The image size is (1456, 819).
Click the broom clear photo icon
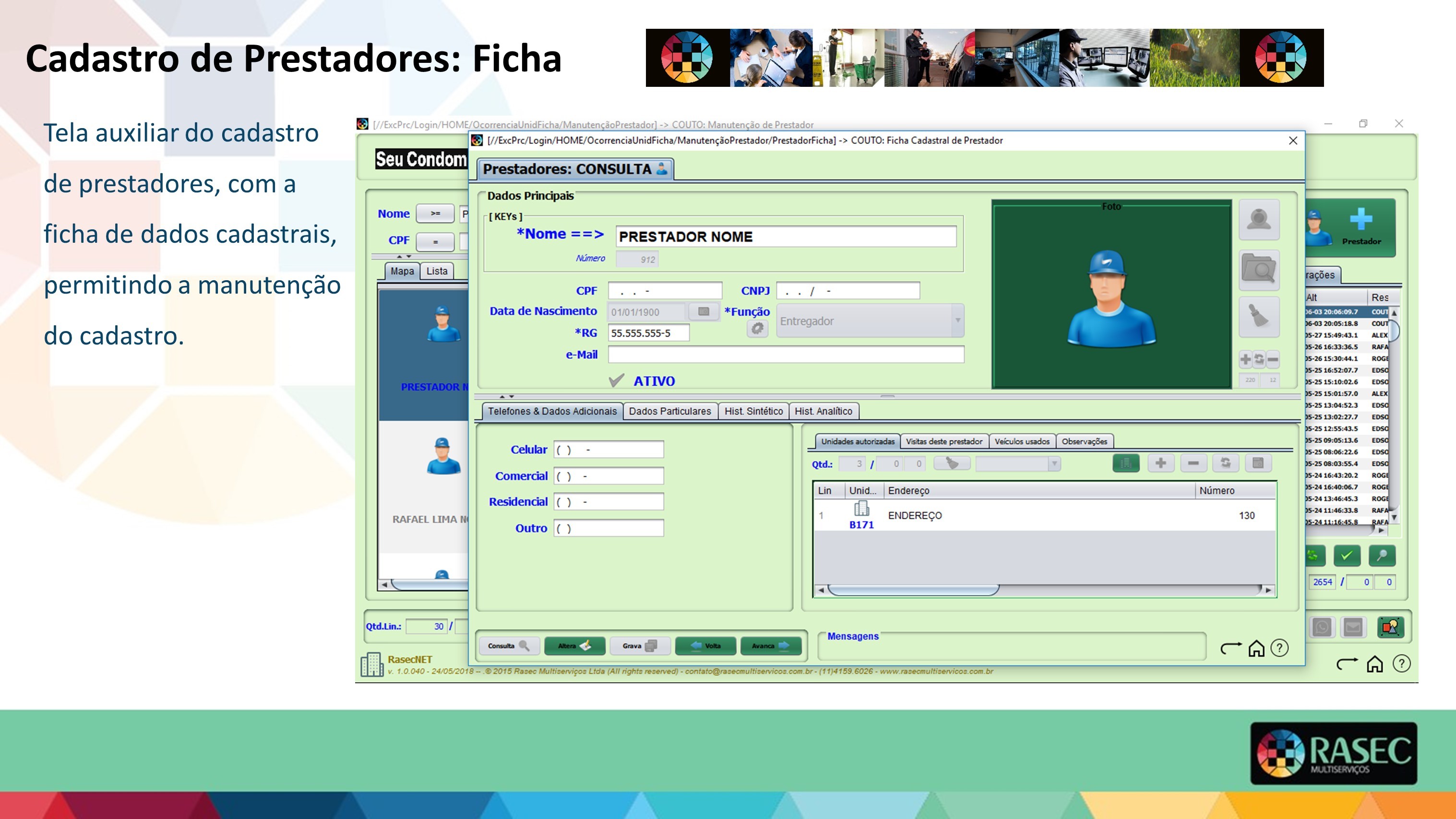pos(1259,317)
